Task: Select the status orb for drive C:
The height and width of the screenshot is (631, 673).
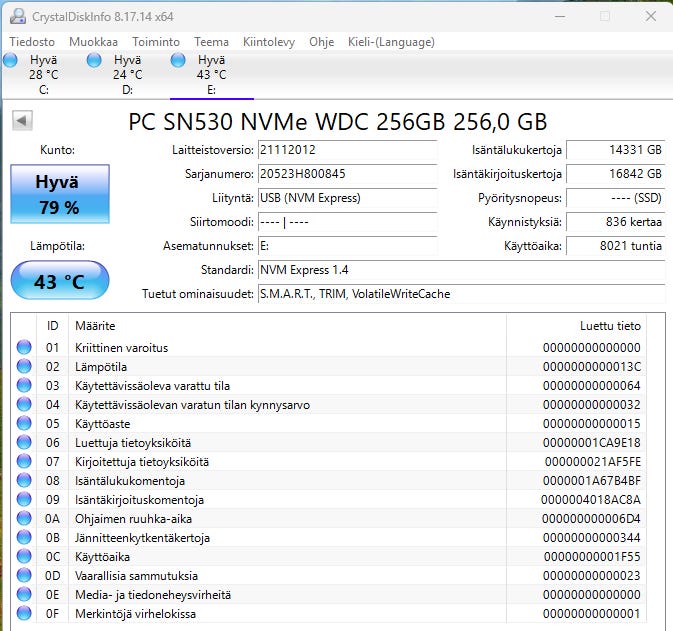Action: [x=12, y=61]
